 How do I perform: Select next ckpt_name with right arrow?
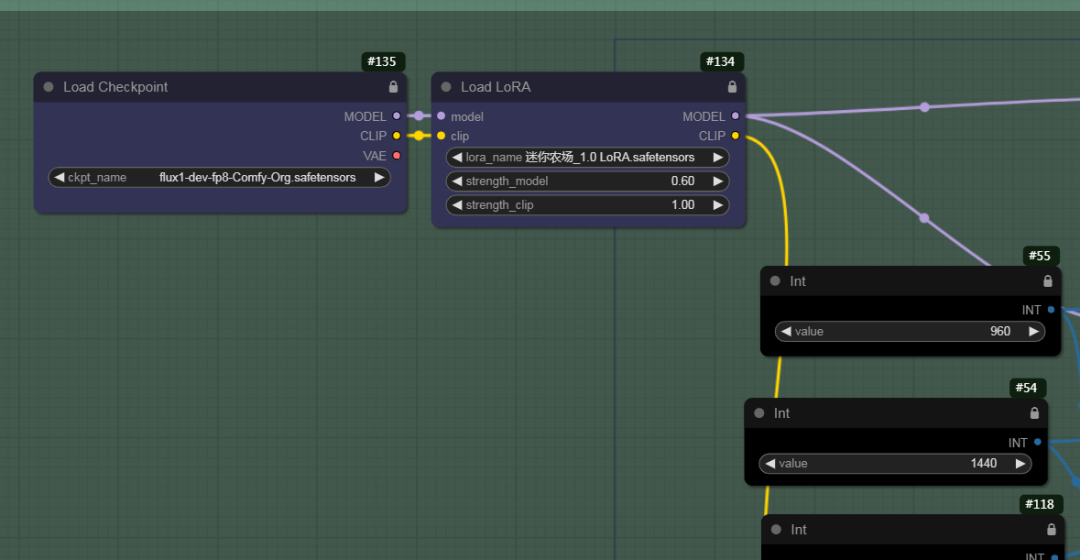pyautogui.click(x=379, y=178)
